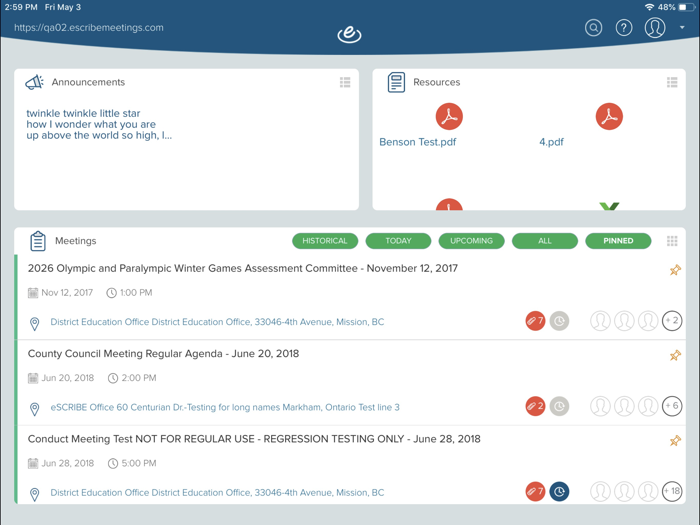Open 4.pdf PDF icon

[x=609, y=116]
